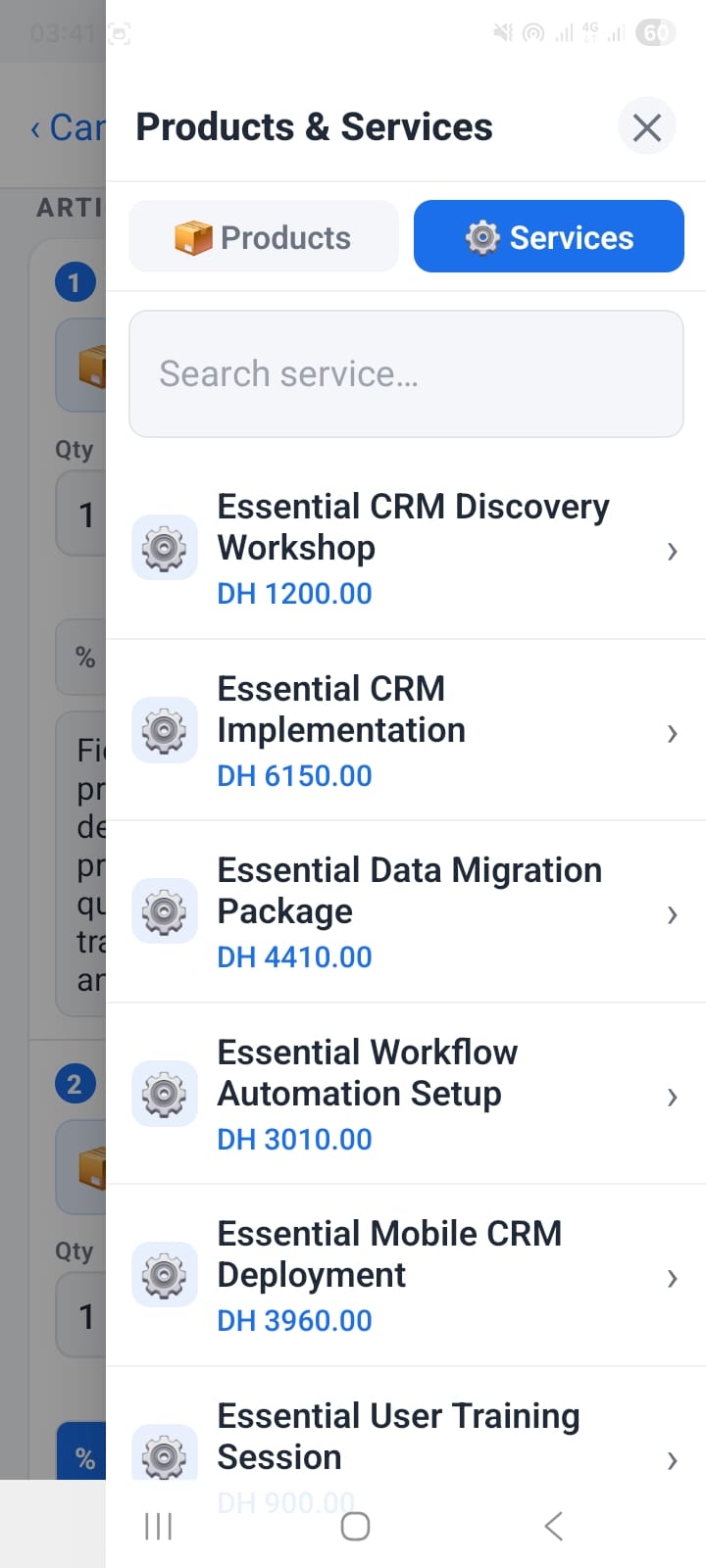The height and width of the screenshot is (1568, 706).
Task: Select Essential CRM Discovery Workshop title
Action: [x=413, y=527]
